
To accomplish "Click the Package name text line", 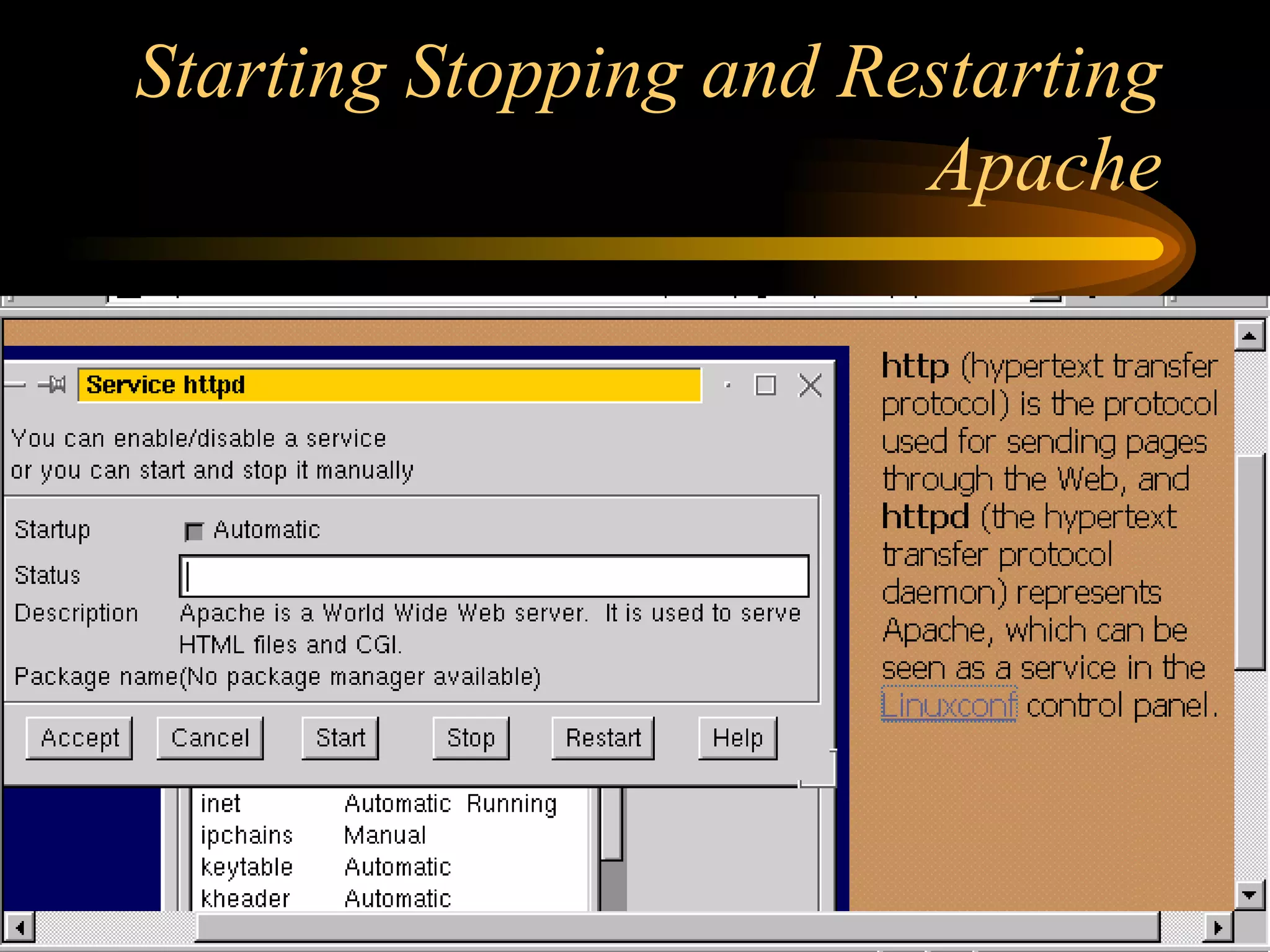I will pos(277,677).
